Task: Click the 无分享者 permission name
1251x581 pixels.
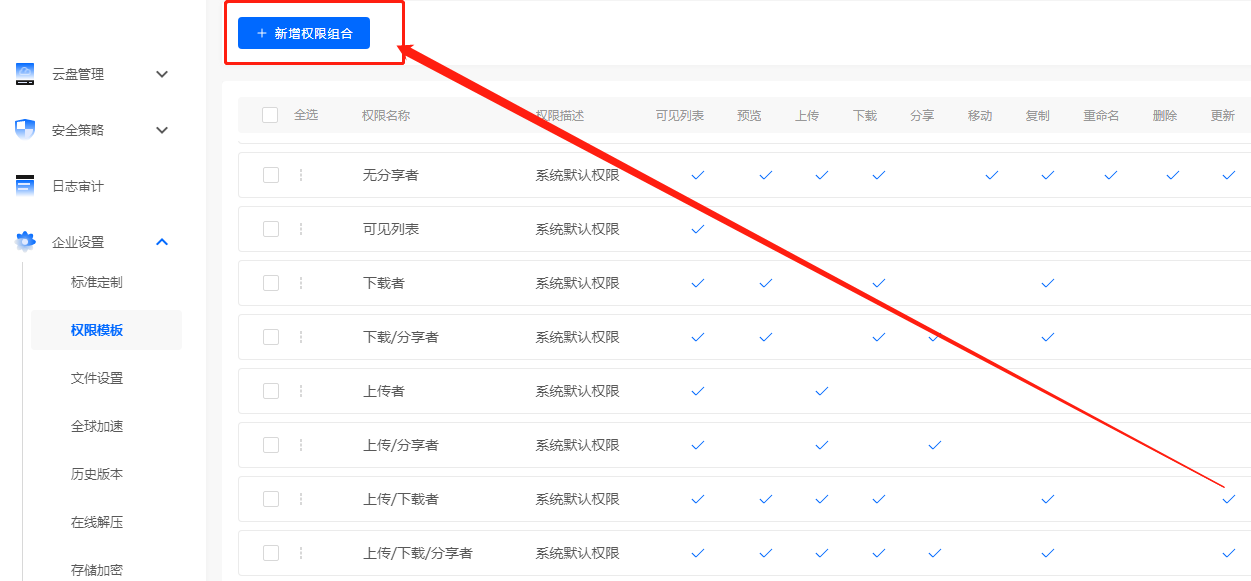Action: [391, 175]
